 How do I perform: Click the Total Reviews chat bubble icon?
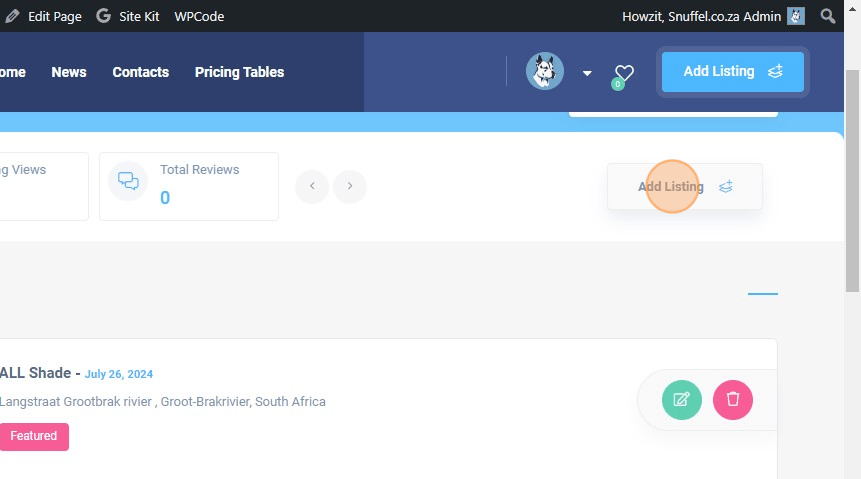pyautogui.click(x=128, y=181)
